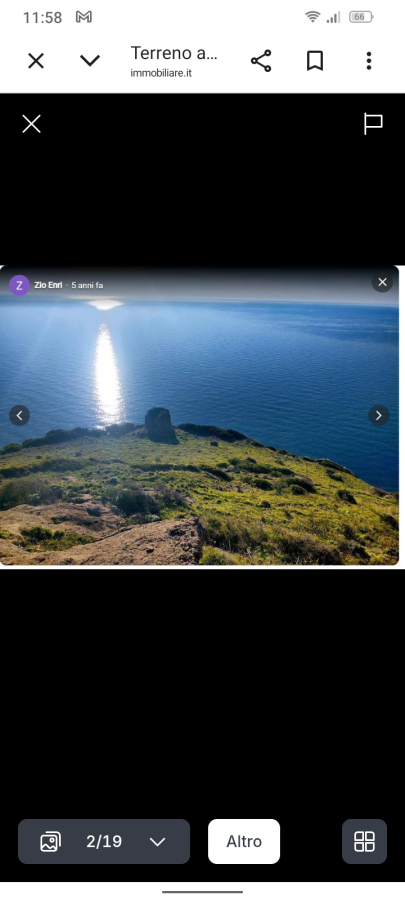Dismiss the Zio Enri photo overlay
The image size is (405, 900).
[x=382, y=282]
